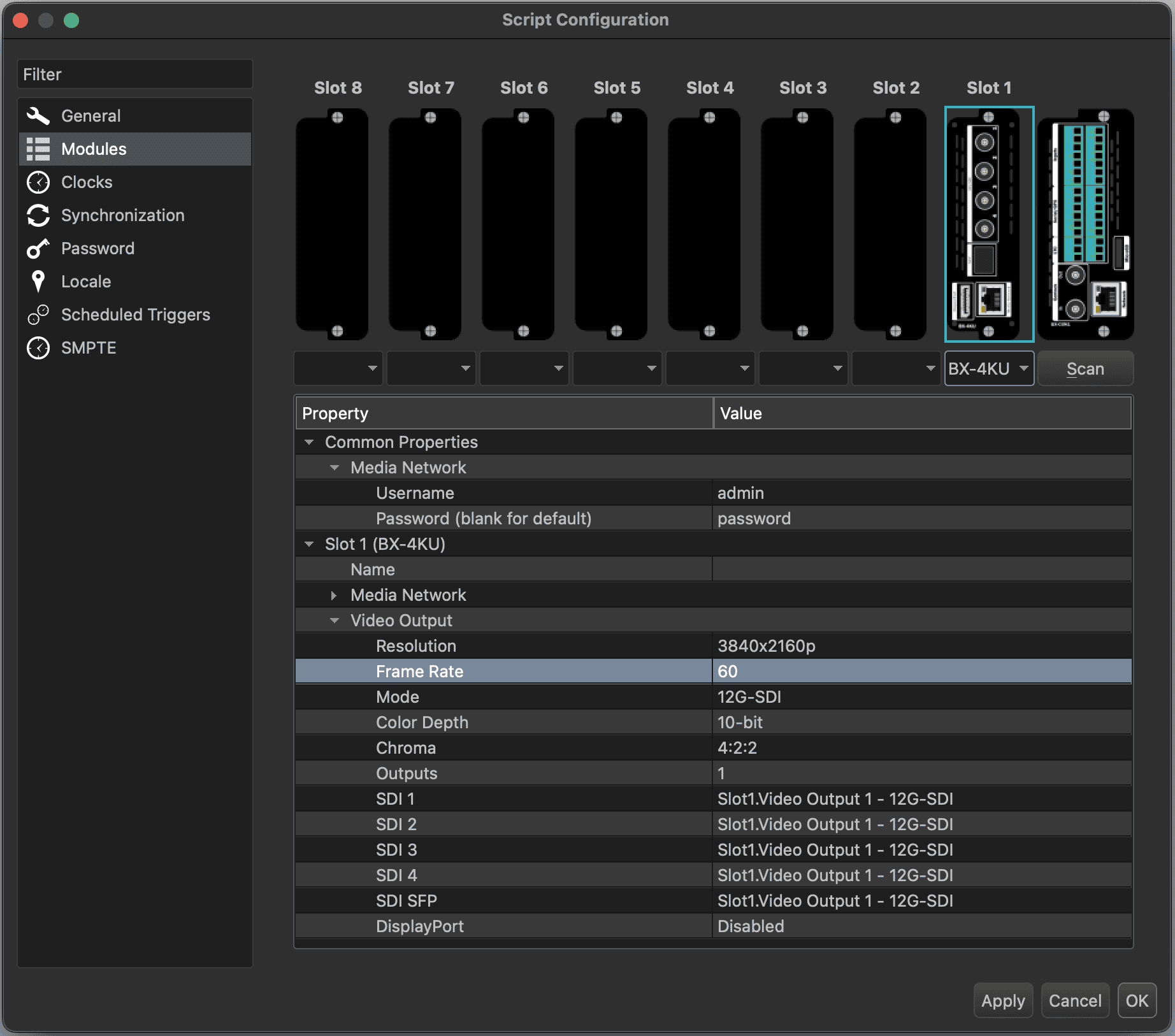Click the Modules list icon

pyautogui.click(x=38, y=149)
